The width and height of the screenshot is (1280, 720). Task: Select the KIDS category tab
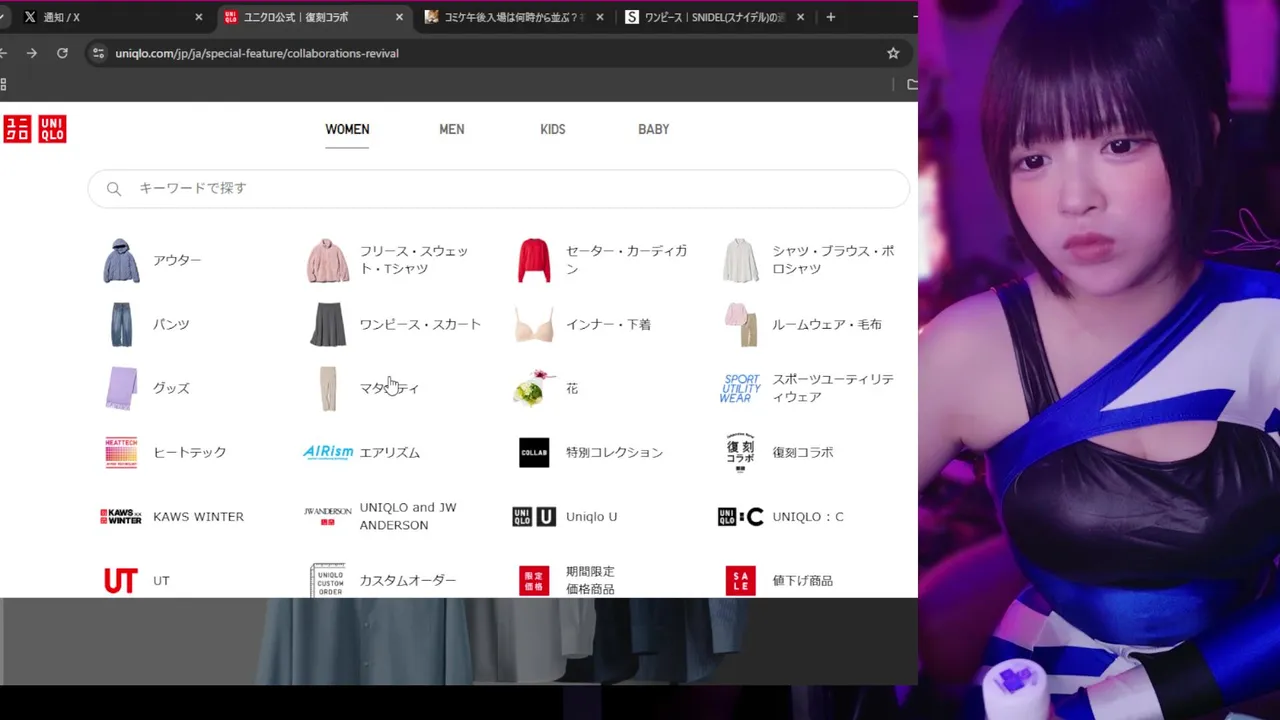pos(553,129)
